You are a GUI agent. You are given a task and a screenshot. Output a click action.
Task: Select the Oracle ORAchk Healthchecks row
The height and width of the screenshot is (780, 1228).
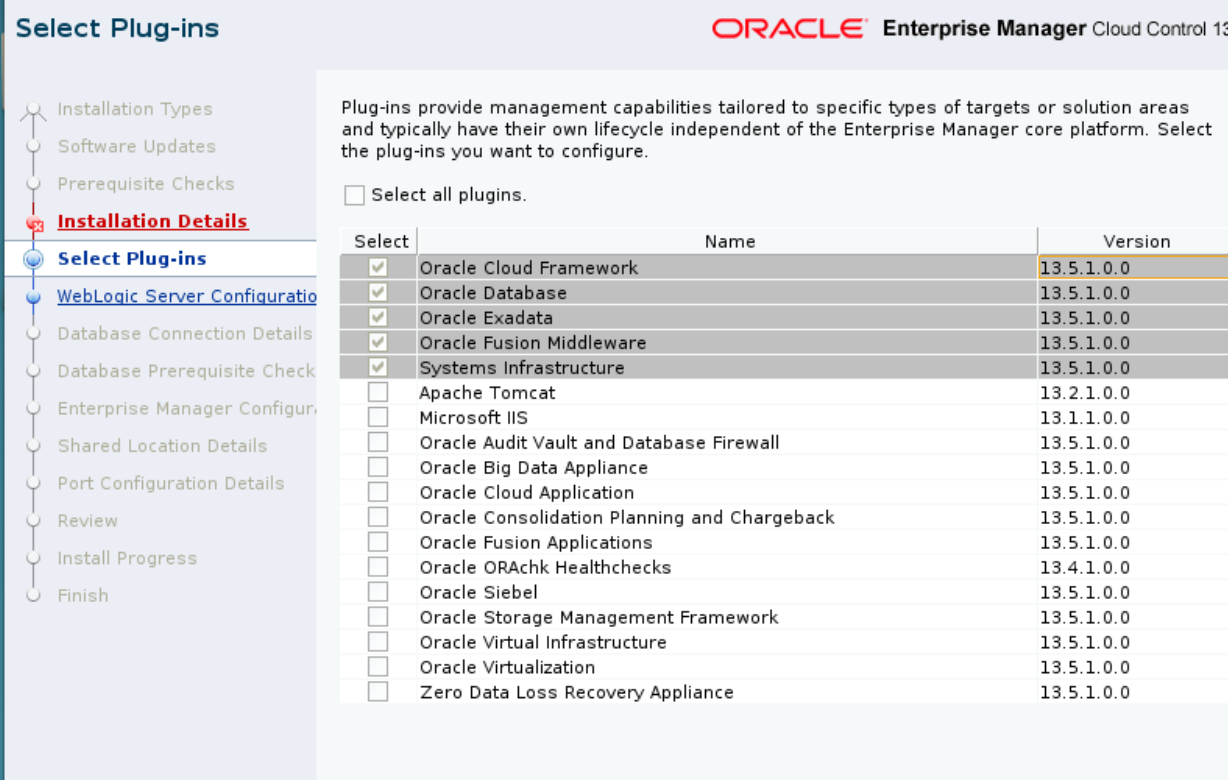pos(545,568)
